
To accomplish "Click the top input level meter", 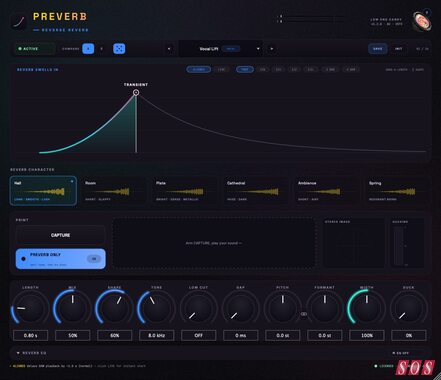I will point(312,16).
